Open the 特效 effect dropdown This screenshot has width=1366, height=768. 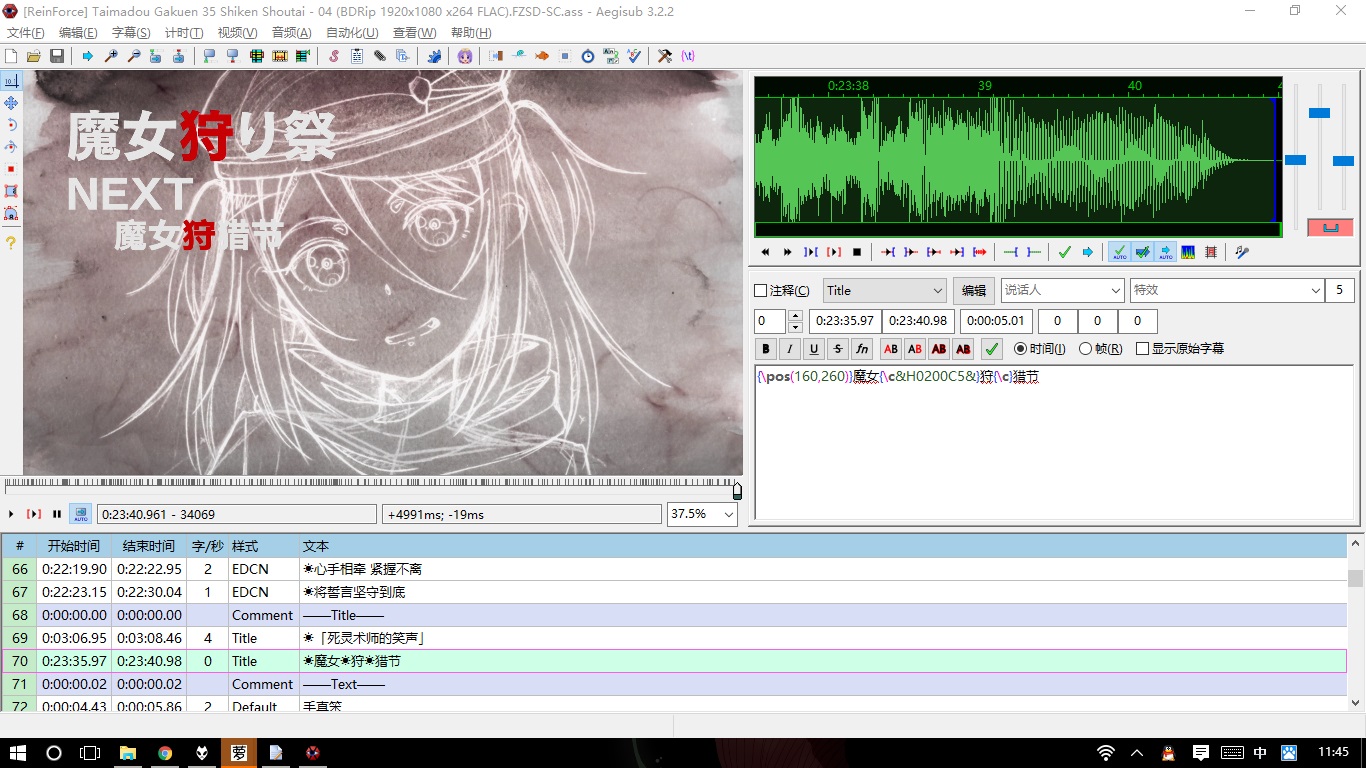[x=1227, y=291]
